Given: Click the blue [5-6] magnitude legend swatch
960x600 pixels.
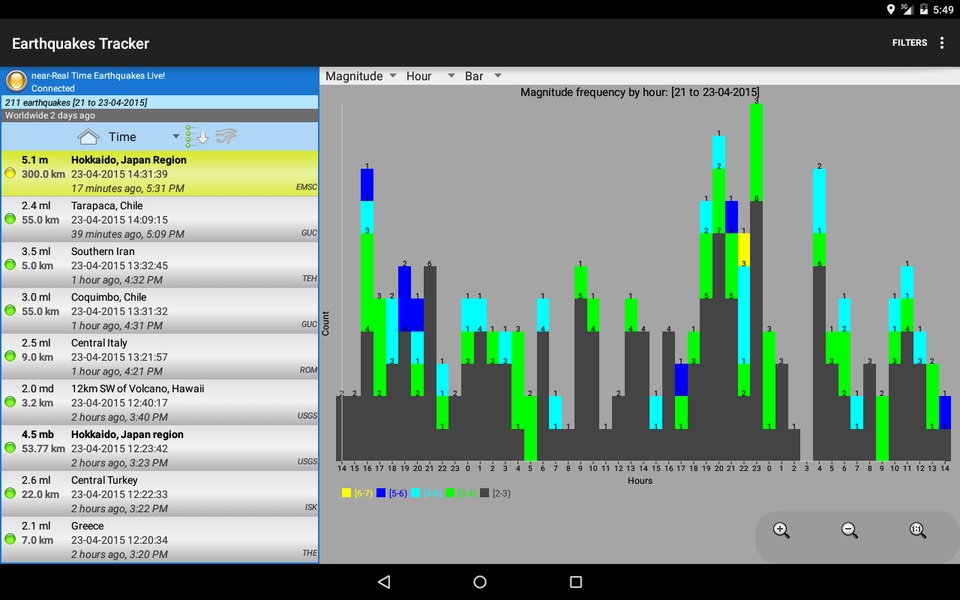Looking at the screenshot, I should [x=381, y=493].
